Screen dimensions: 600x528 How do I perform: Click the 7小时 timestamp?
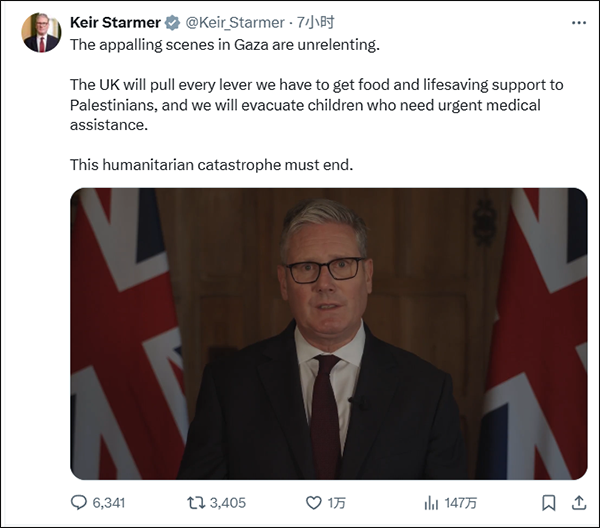pos(320,22)
